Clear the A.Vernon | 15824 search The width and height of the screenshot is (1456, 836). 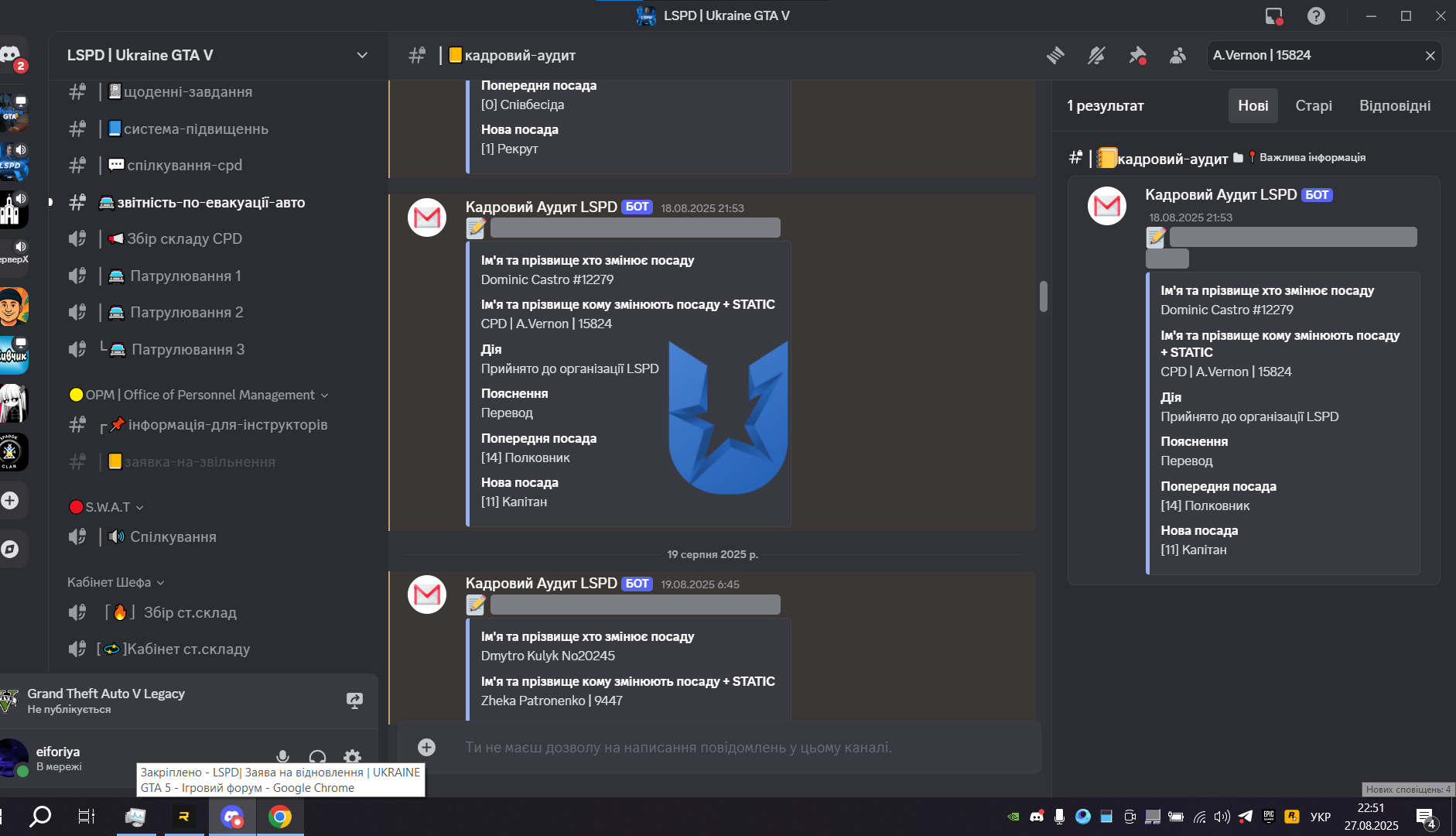pos(1430,56)
